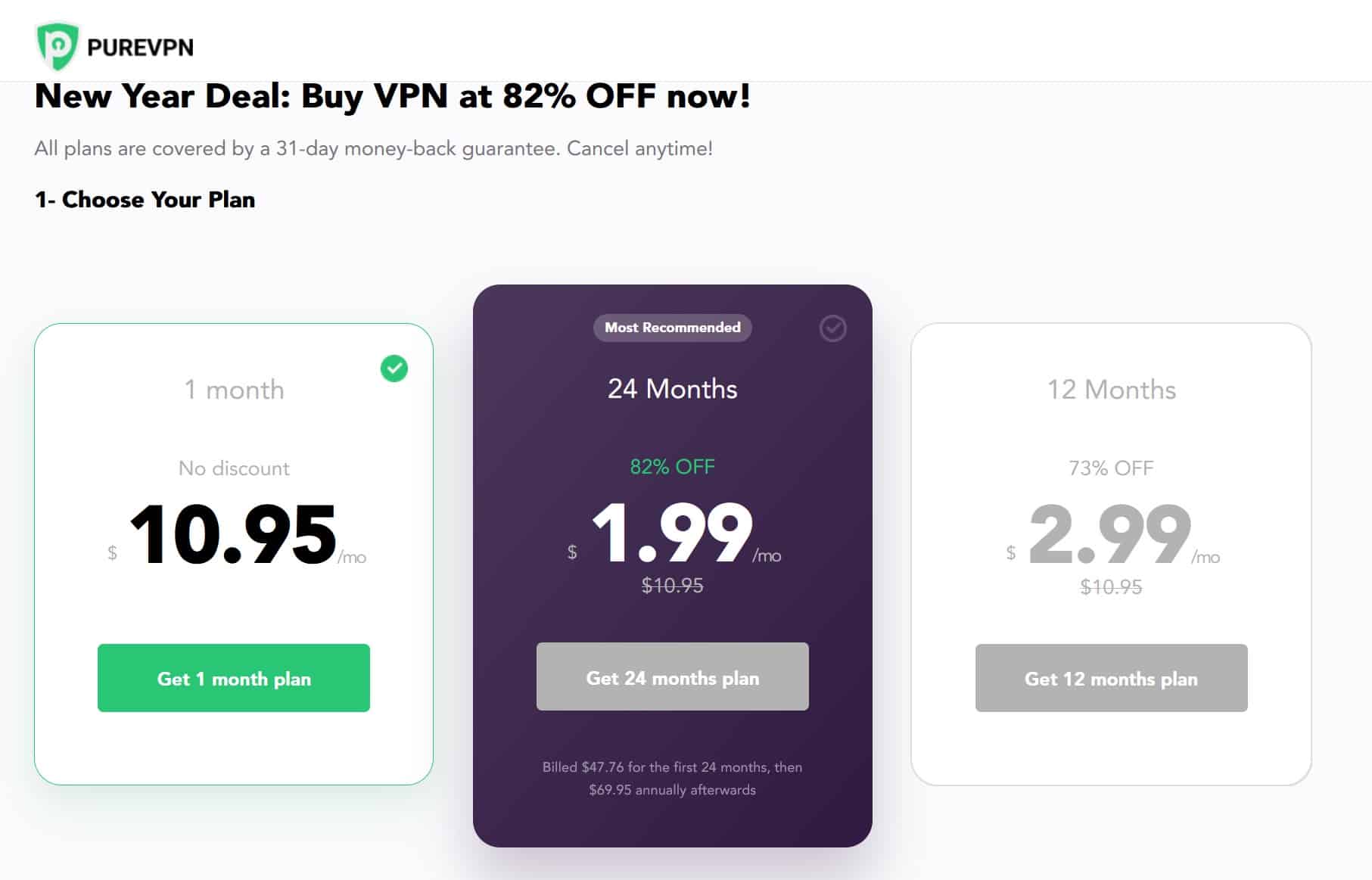Select the 24 Months plan title

click(673, 388)
